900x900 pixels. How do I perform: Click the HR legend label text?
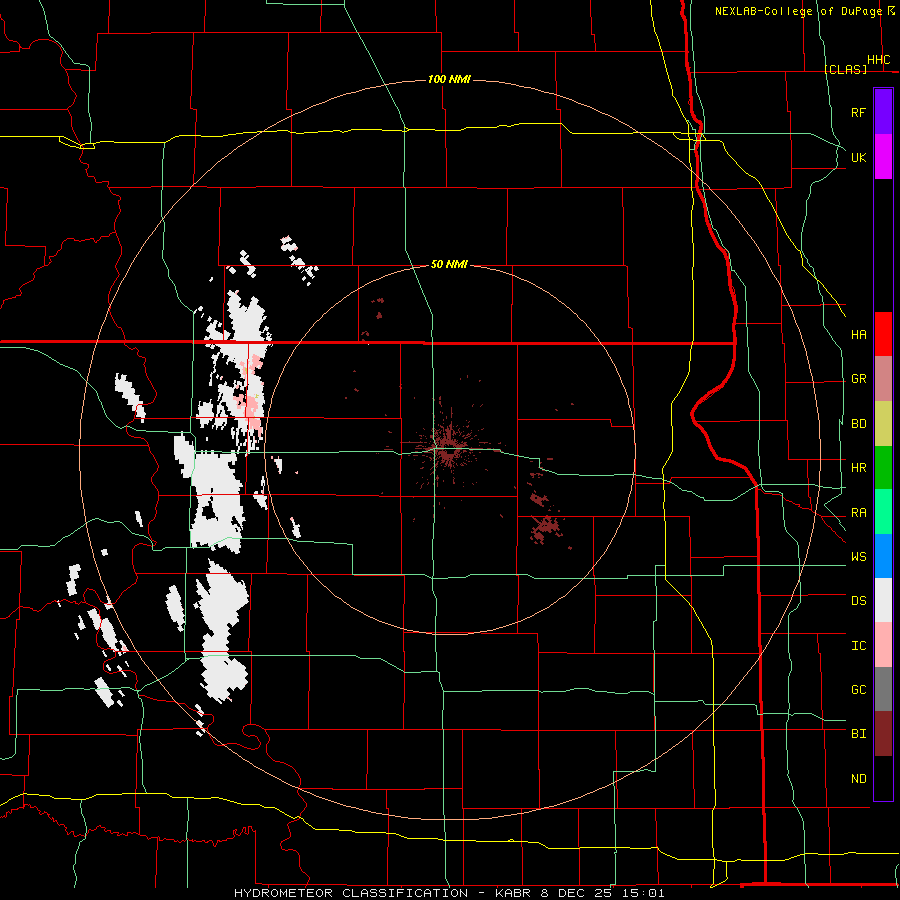(x=858, y=468)
